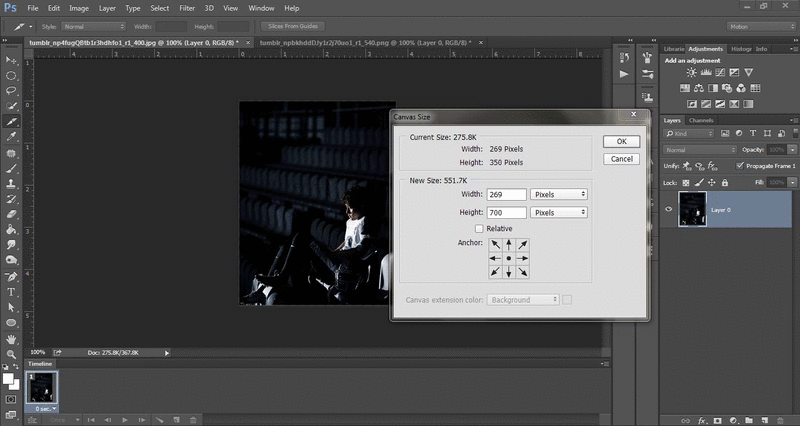Open the Height units dropdown
The height and width of the screenshot is (426, 800).
(x=558, y=213)
